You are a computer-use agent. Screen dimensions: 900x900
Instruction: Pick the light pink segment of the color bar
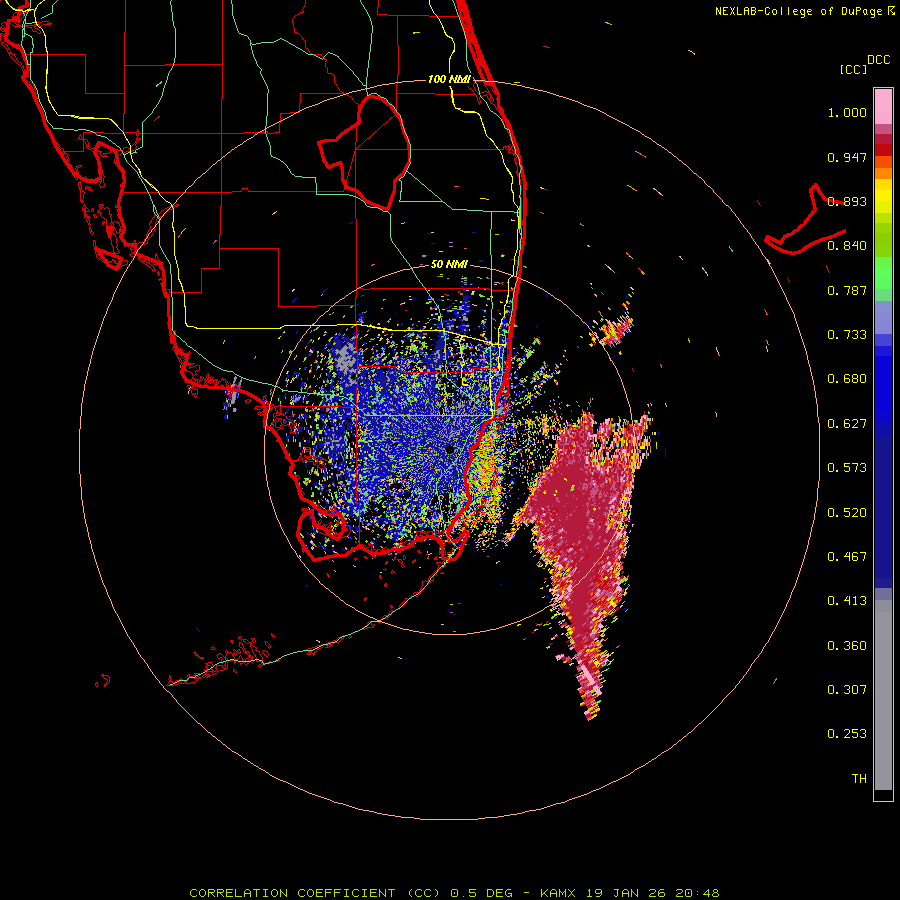[x=883, y=107]
